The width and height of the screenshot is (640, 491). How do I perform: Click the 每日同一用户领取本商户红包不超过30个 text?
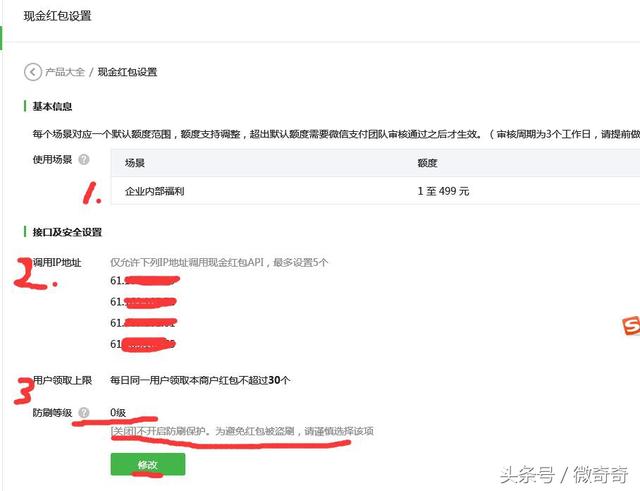(200, 380)
